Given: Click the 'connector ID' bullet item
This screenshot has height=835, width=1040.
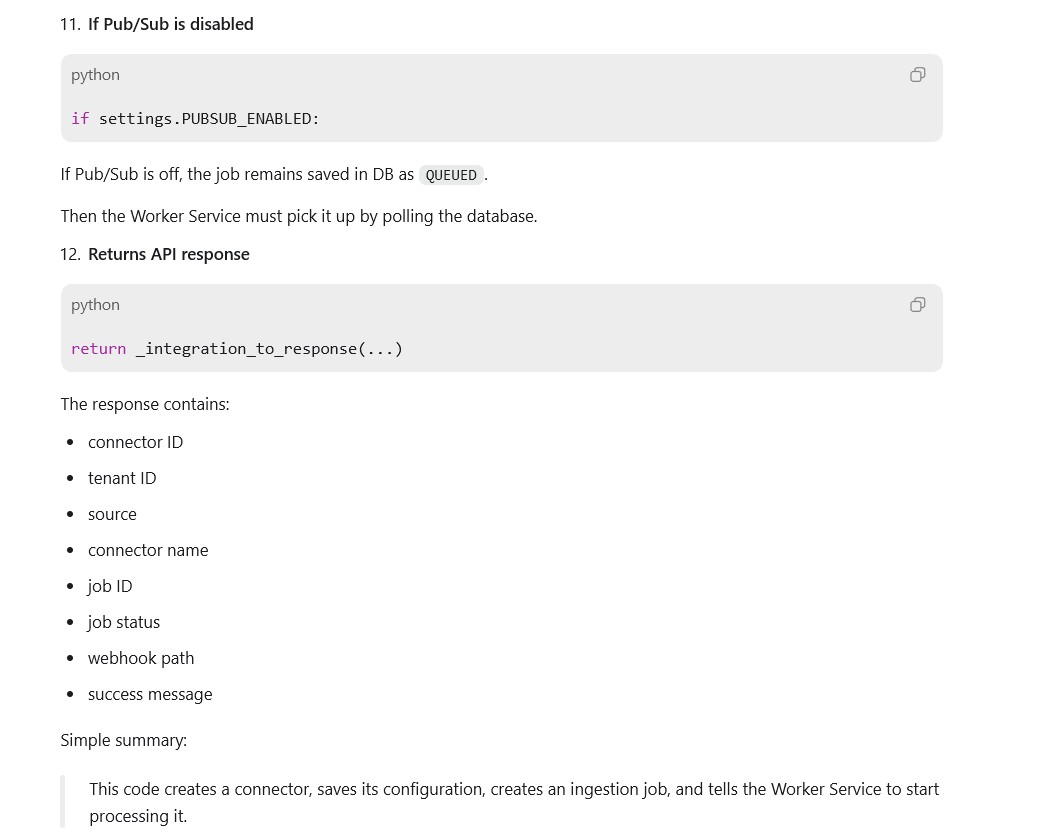Looking at the screenshot, I should 135,442.
